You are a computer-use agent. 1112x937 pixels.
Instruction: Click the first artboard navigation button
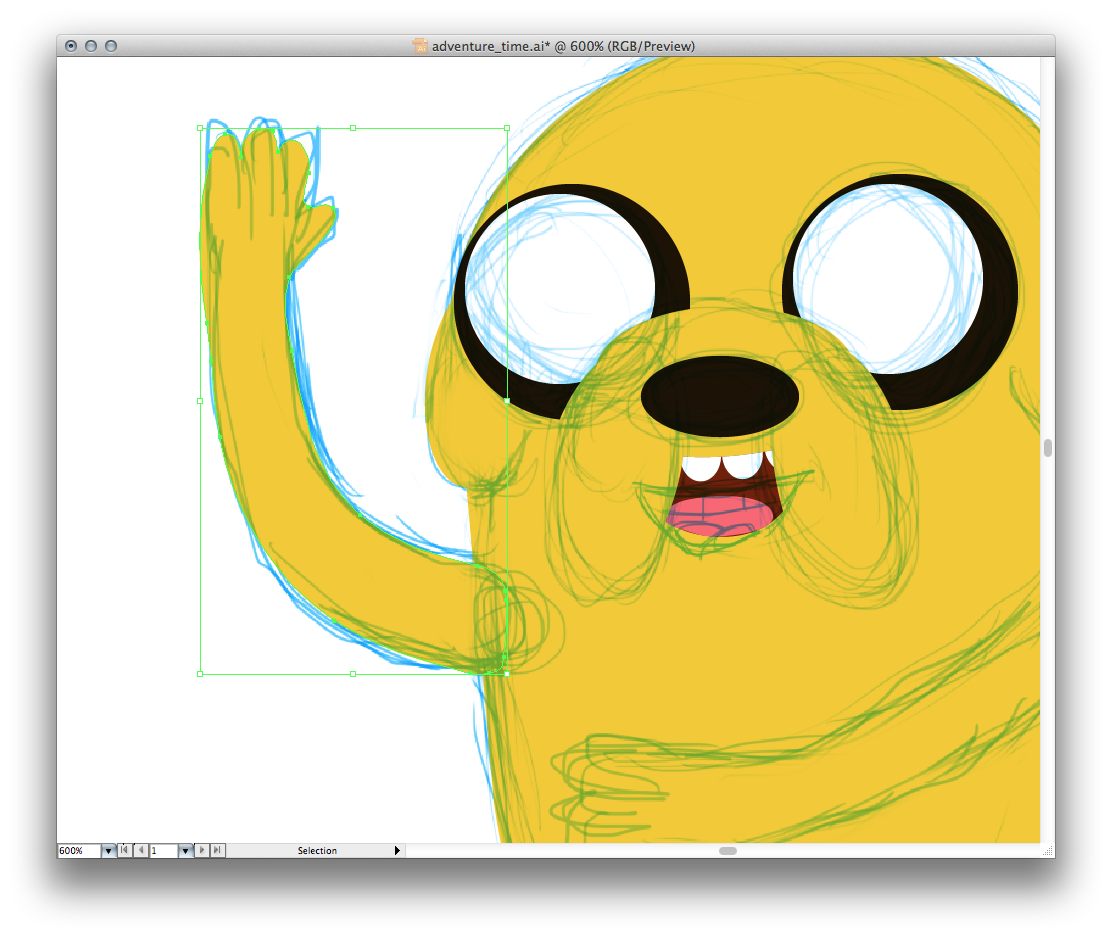(x=124, y=850)
